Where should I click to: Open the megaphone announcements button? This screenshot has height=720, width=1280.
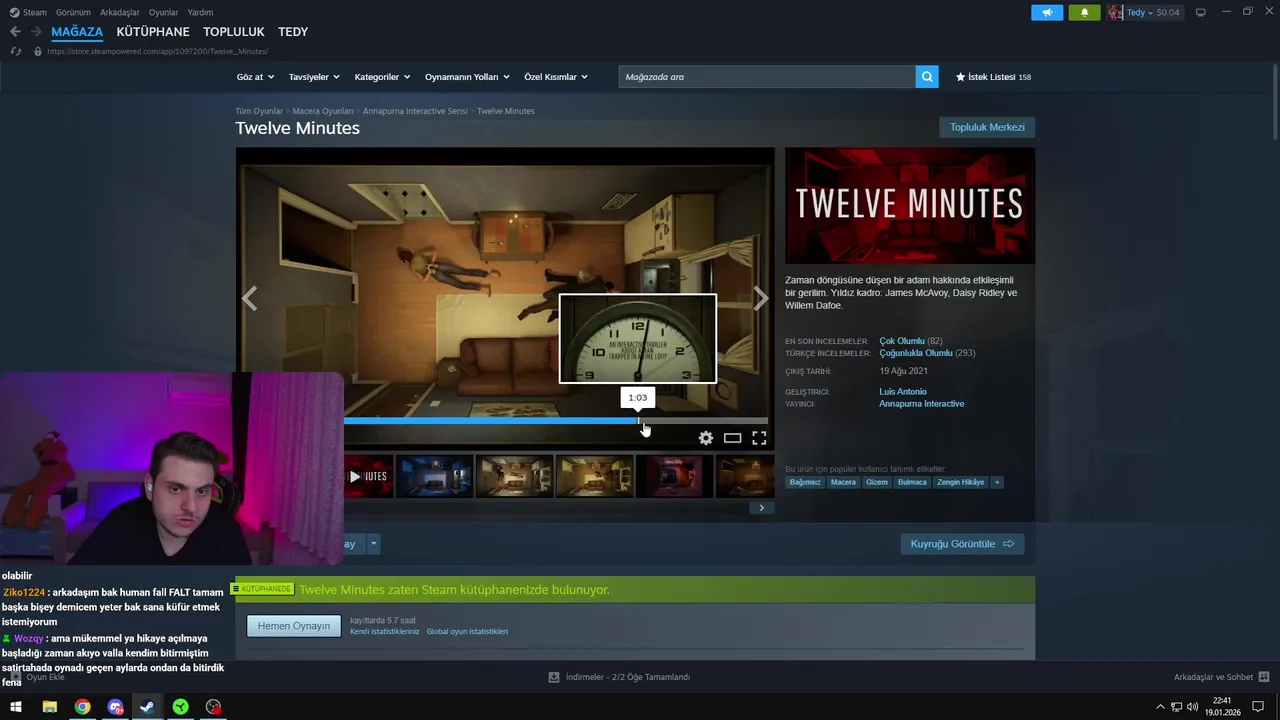point(1047,13)
